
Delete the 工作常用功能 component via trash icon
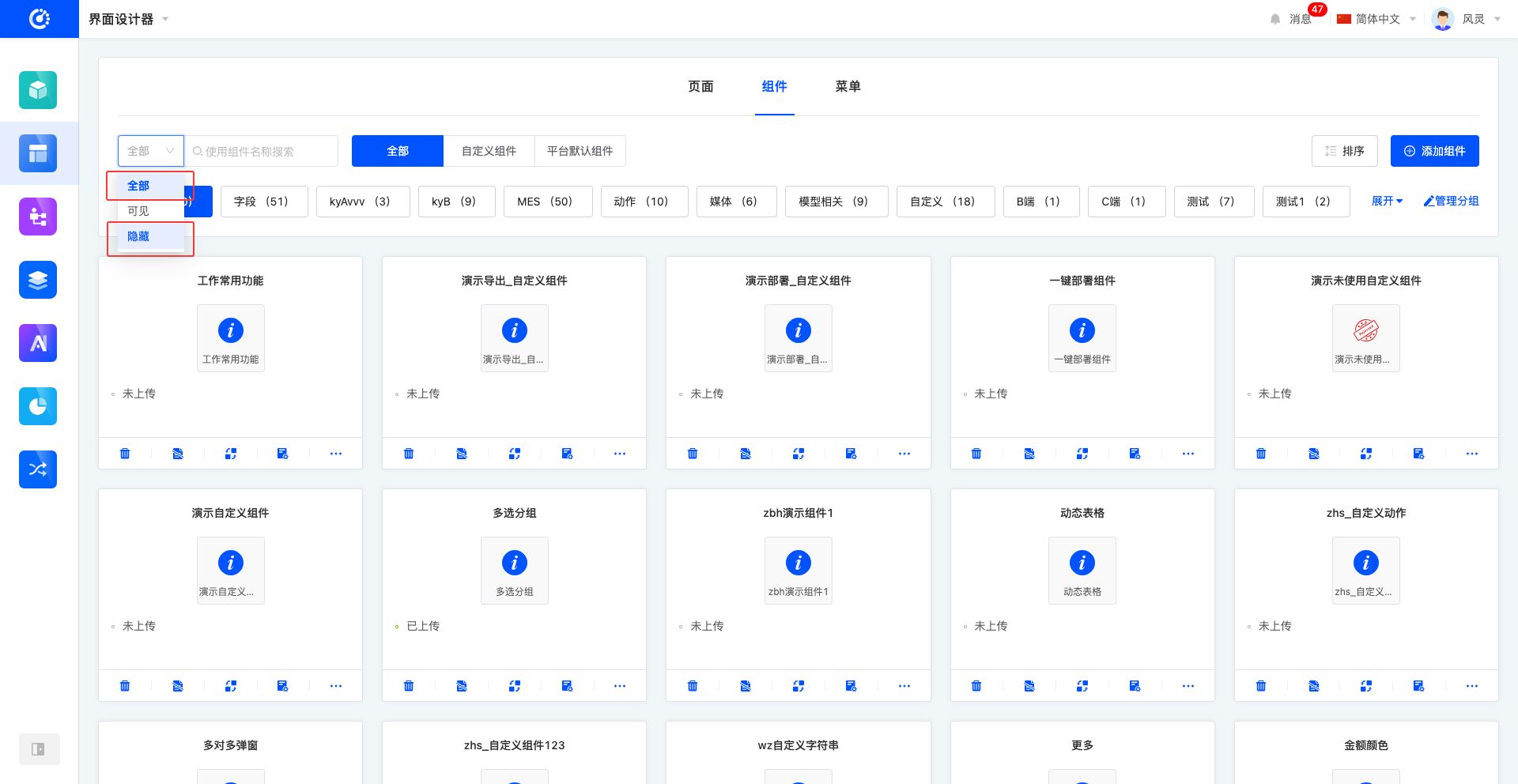(125, 454)
